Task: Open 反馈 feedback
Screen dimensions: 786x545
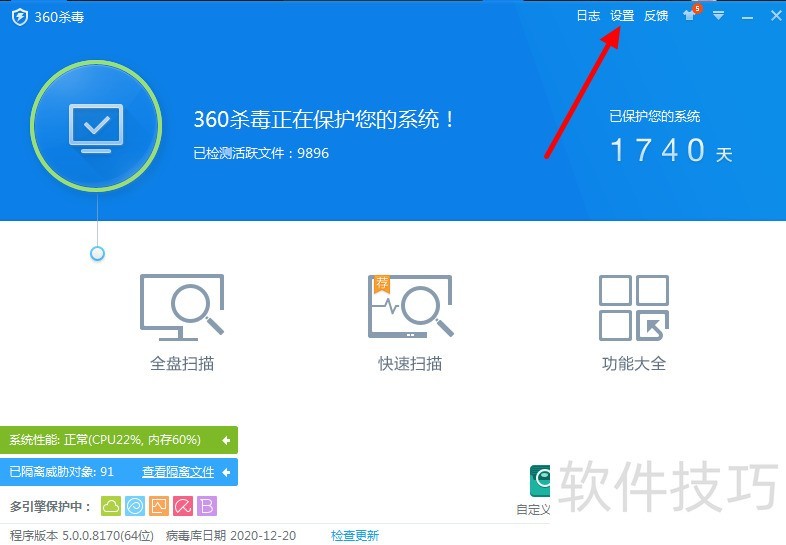Action: pyautogui.click(x=656, y=16)
